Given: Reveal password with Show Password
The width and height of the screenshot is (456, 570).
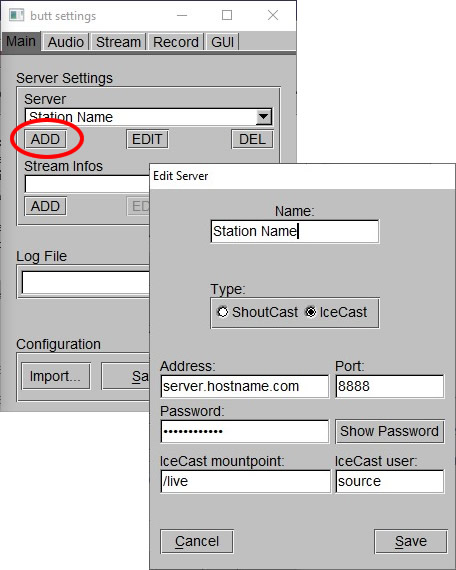Looking at the screenshot, I should click(390, 431).
